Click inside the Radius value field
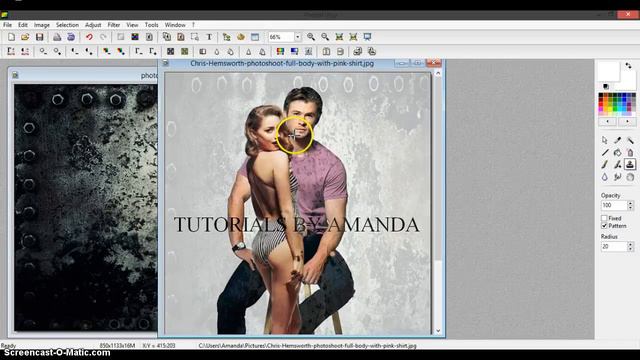 tap(614, 247)
